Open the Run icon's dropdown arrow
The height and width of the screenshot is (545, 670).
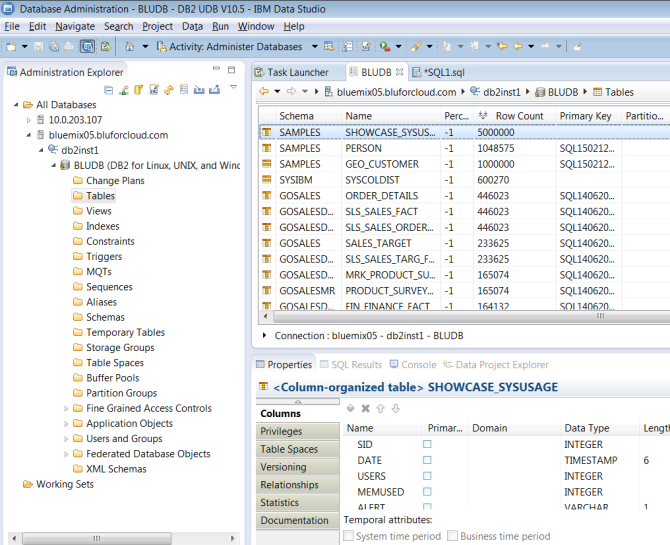pos(398,47)
